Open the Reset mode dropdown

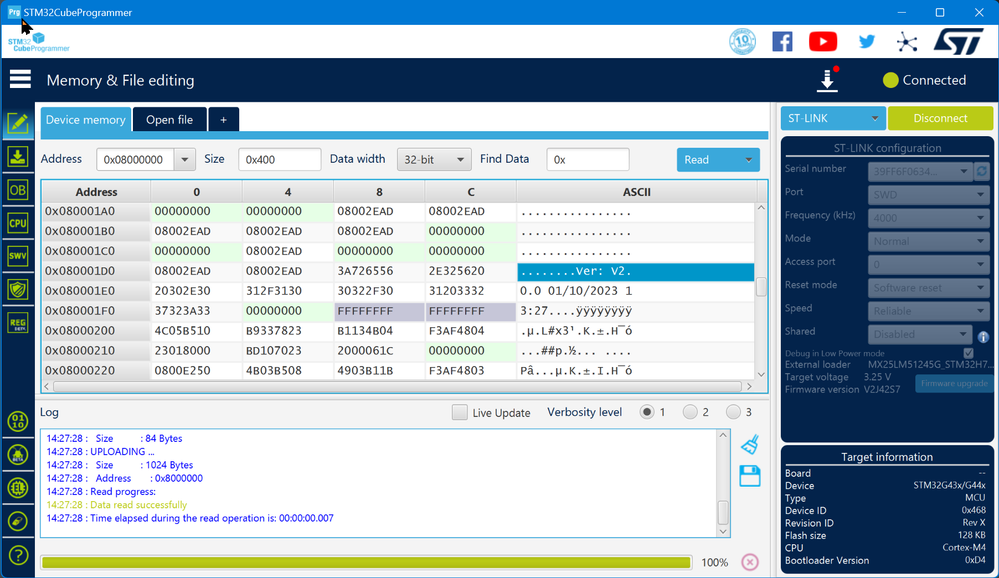(x=928, y=287)
